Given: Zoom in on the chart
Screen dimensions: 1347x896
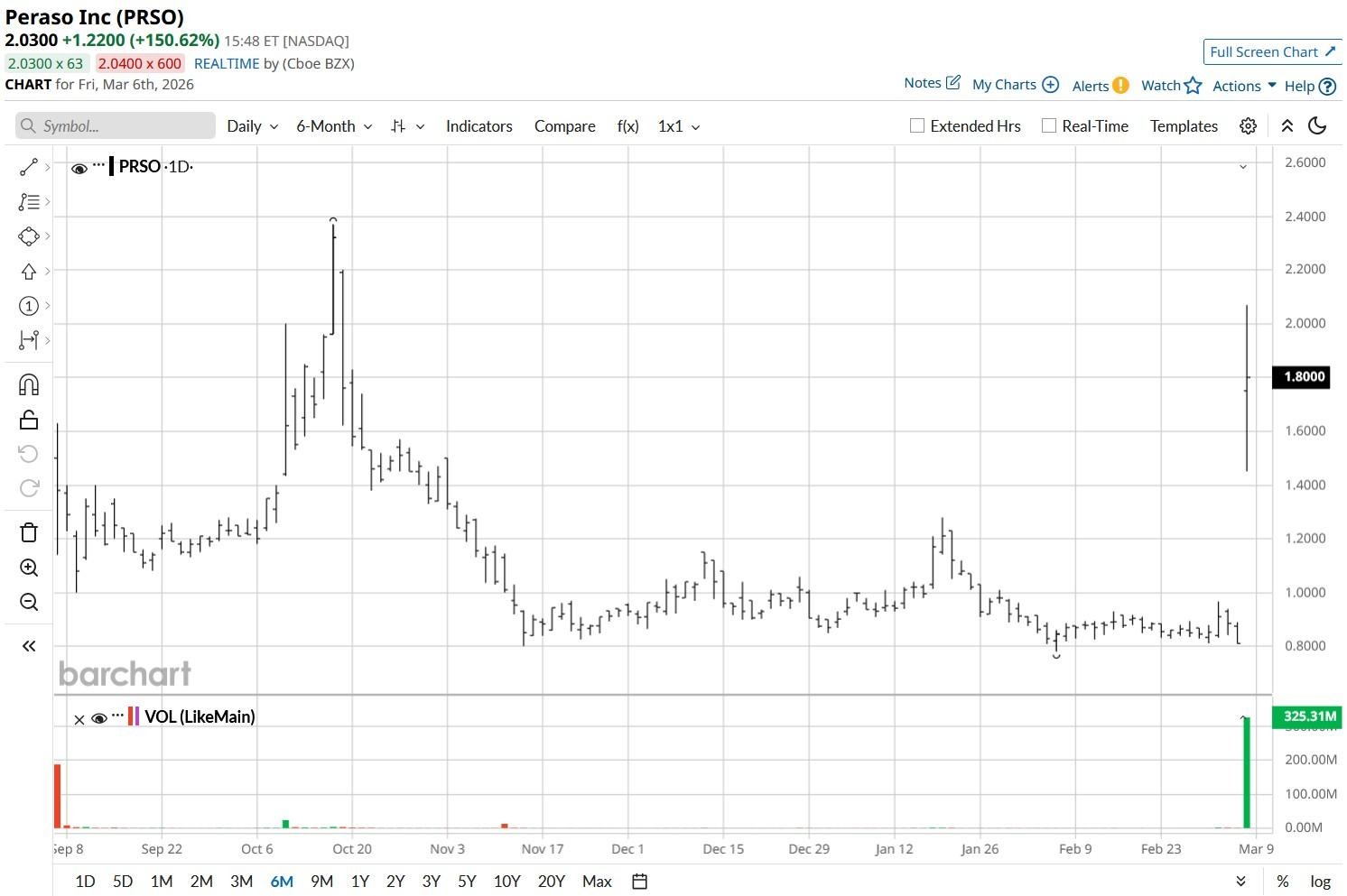Looking at the screenshot, I should [x=29, y=568].
